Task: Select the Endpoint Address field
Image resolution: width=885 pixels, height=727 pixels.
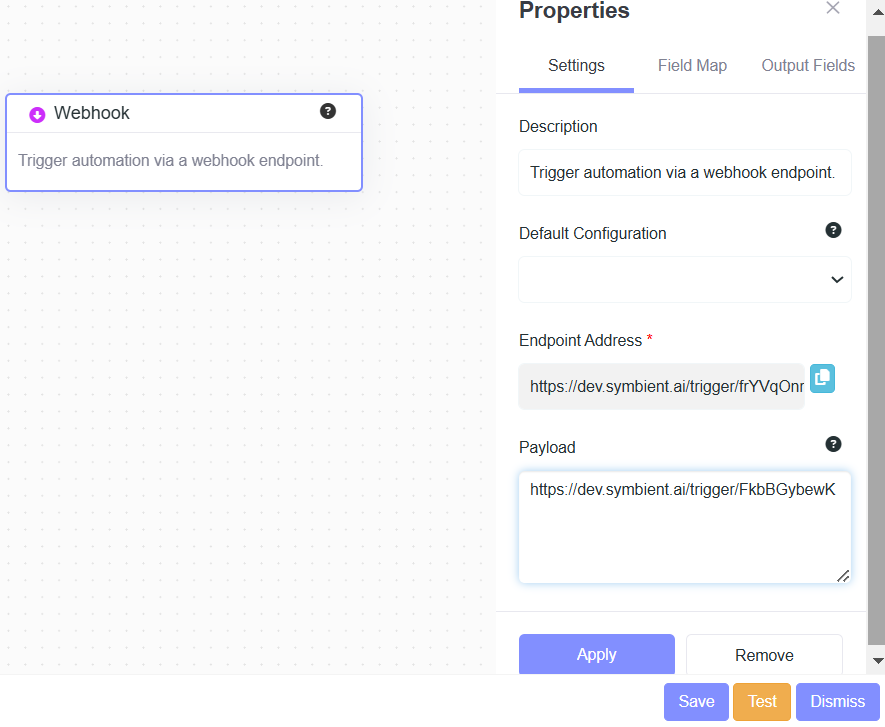Action: (661, 387)
